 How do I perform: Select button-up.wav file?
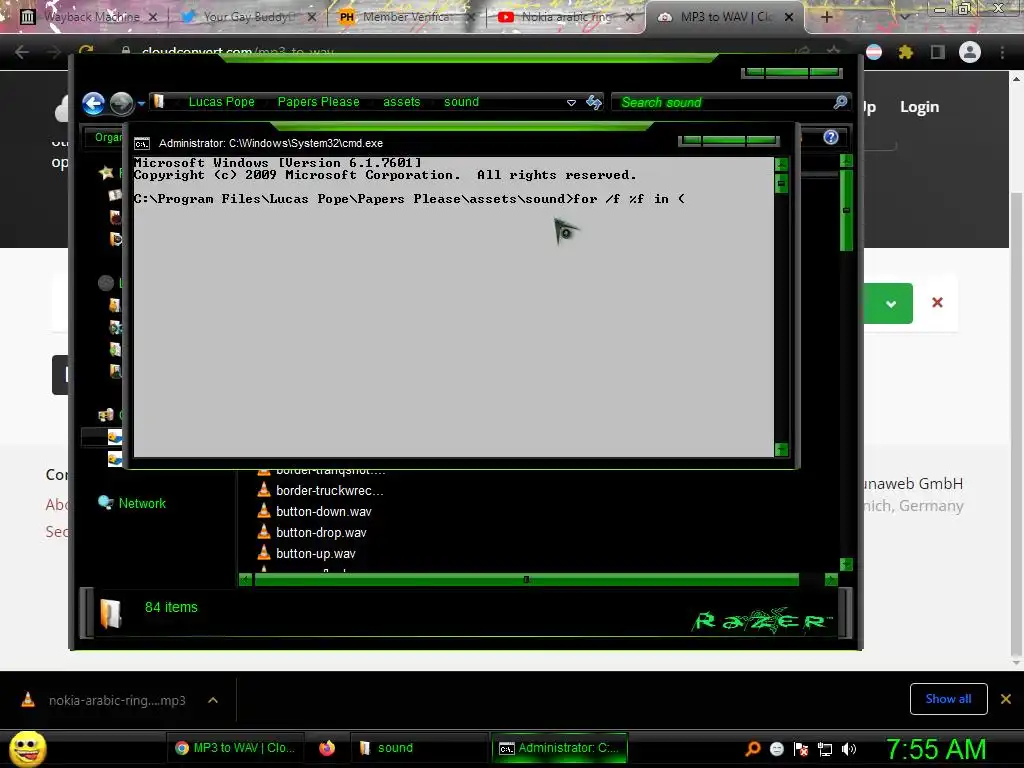pyautogui.click(x=315, y=553)
